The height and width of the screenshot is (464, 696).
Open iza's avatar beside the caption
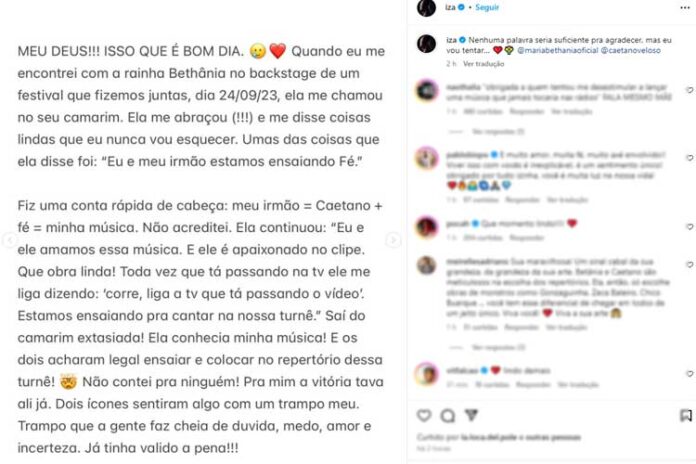[x=426, y=44]
